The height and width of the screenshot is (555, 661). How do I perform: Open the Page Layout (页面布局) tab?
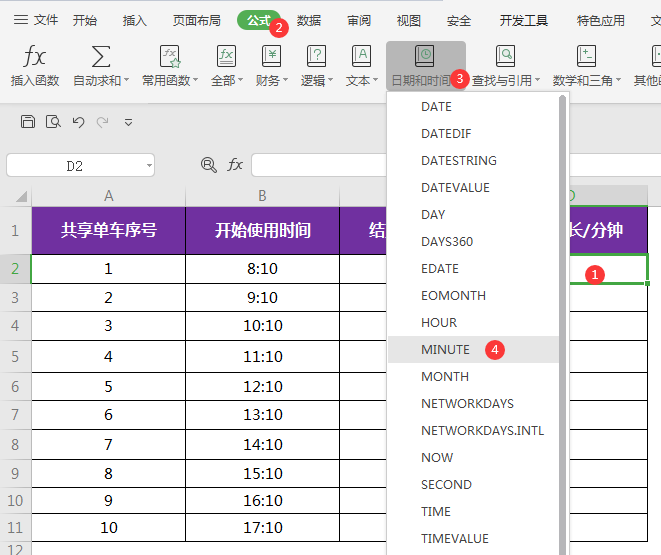click(196, 20)
